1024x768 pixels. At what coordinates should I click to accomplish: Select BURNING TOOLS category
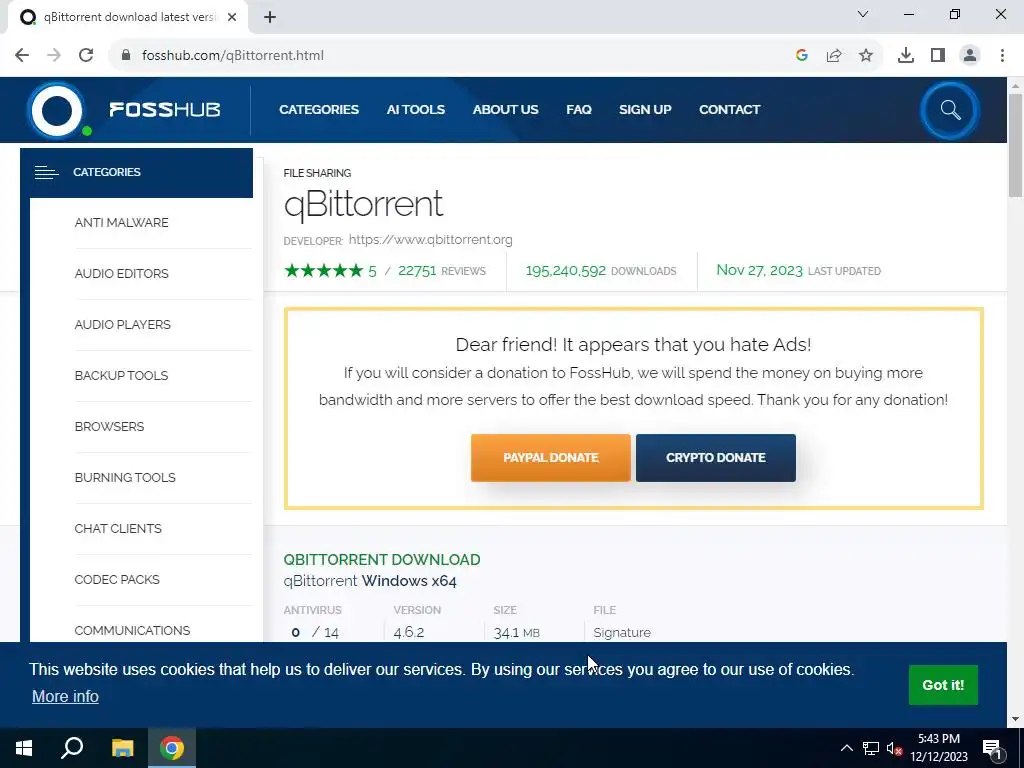pos(125,477)
